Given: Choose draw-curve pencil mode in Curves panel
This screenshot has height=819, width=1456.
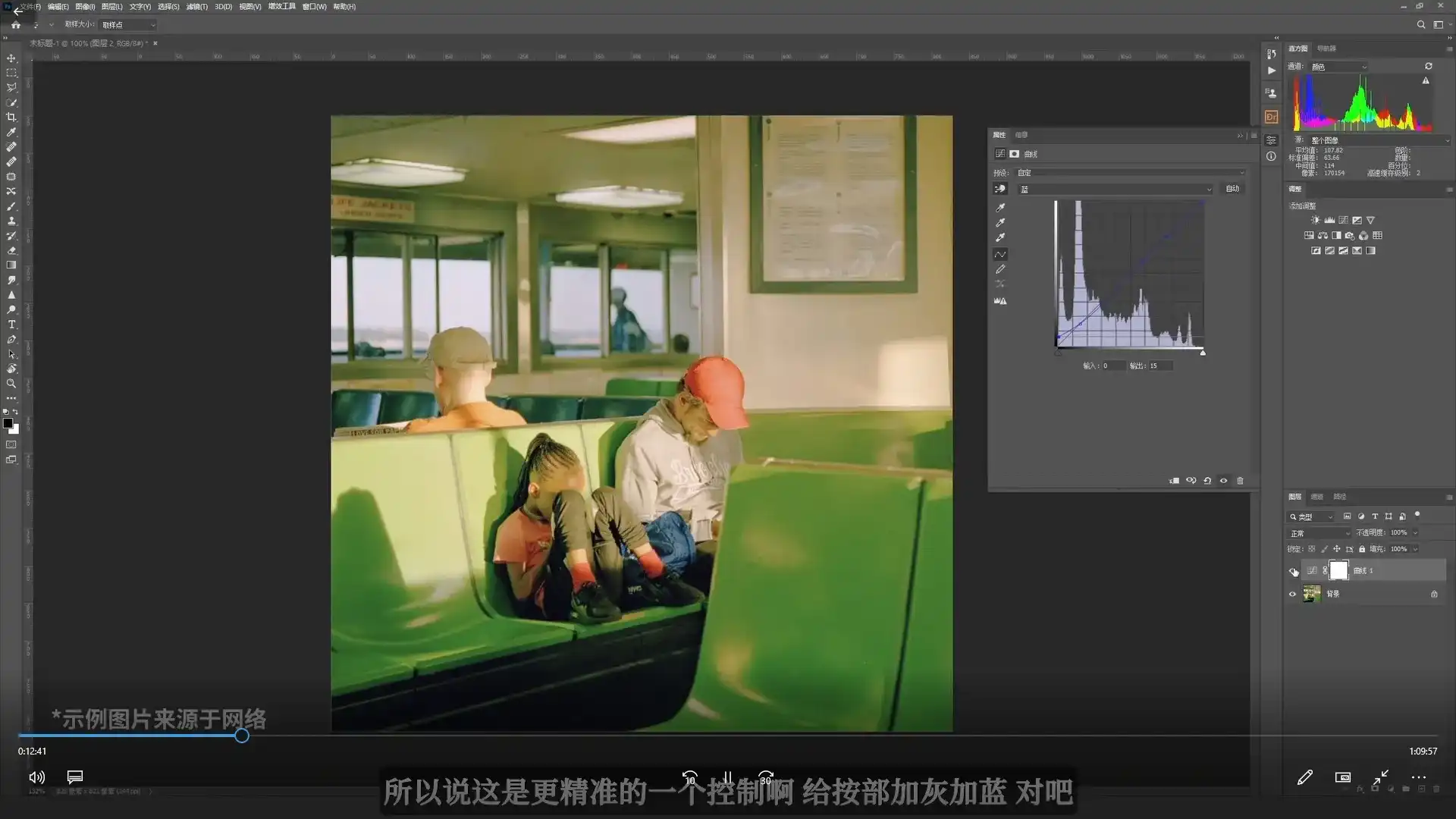Looking at the screenshot, I should click(x=1000, y=269).
